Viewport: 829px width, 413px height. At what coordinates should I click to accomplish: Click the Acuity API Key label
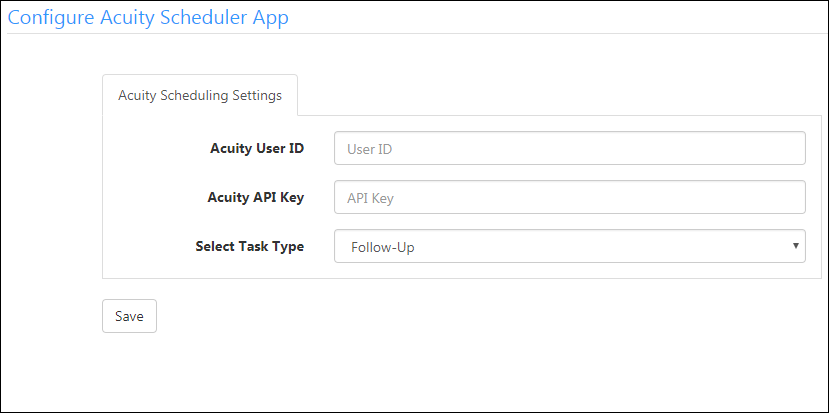256,197
